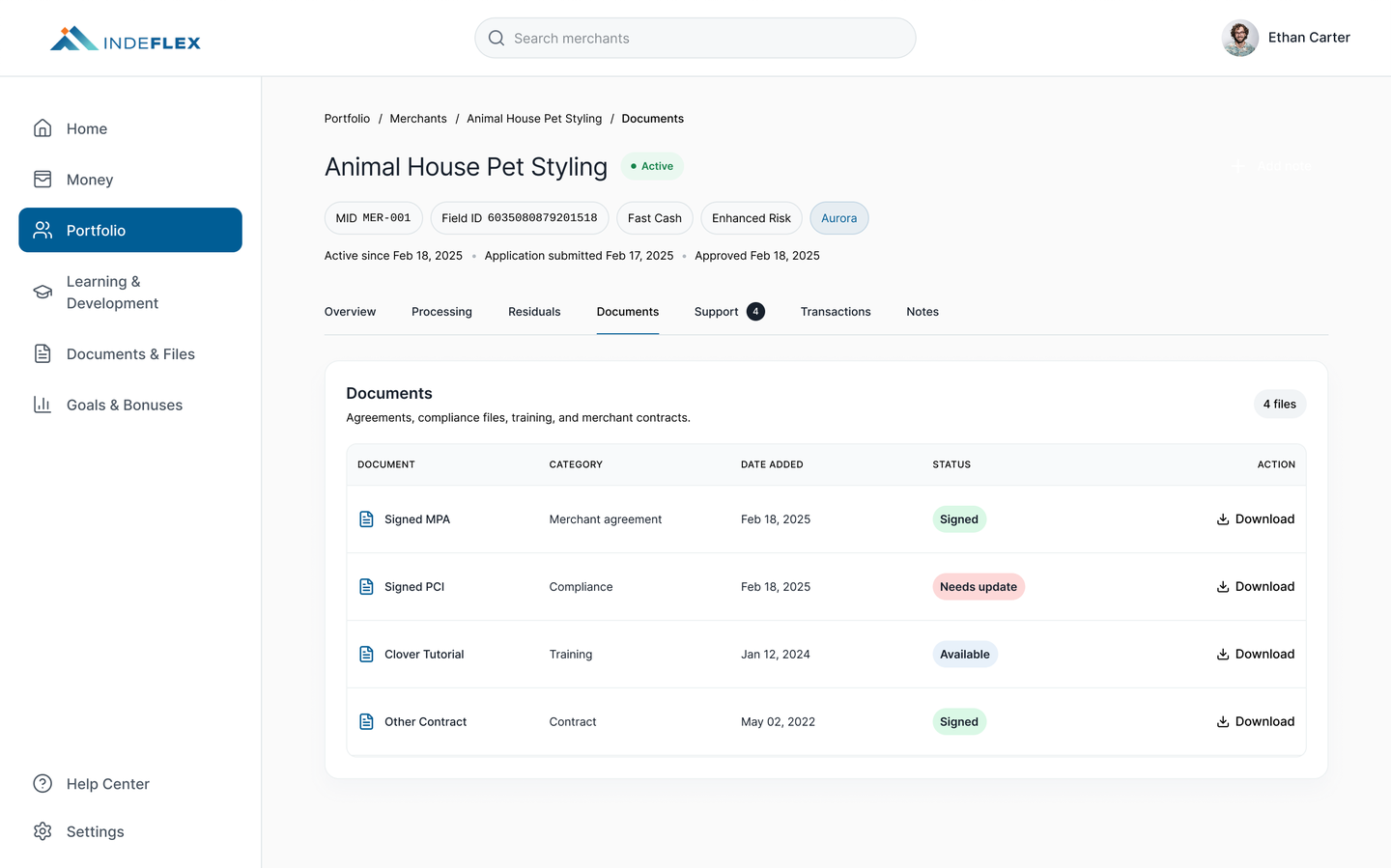Screen dimensions: 1391x868
Task: Click the "Available" status badge
Action: coord(965,655)
